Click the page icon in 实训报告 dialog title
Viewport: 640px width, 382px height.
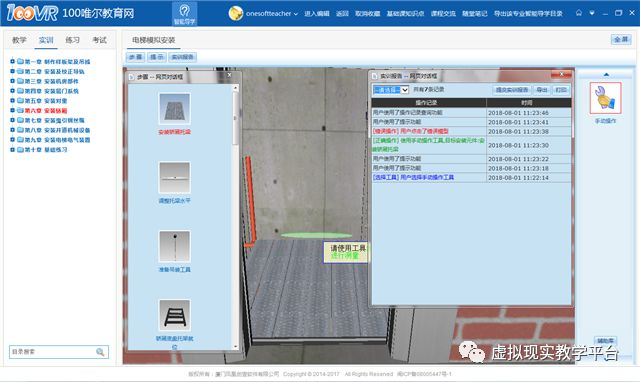(x=375, y=76)
